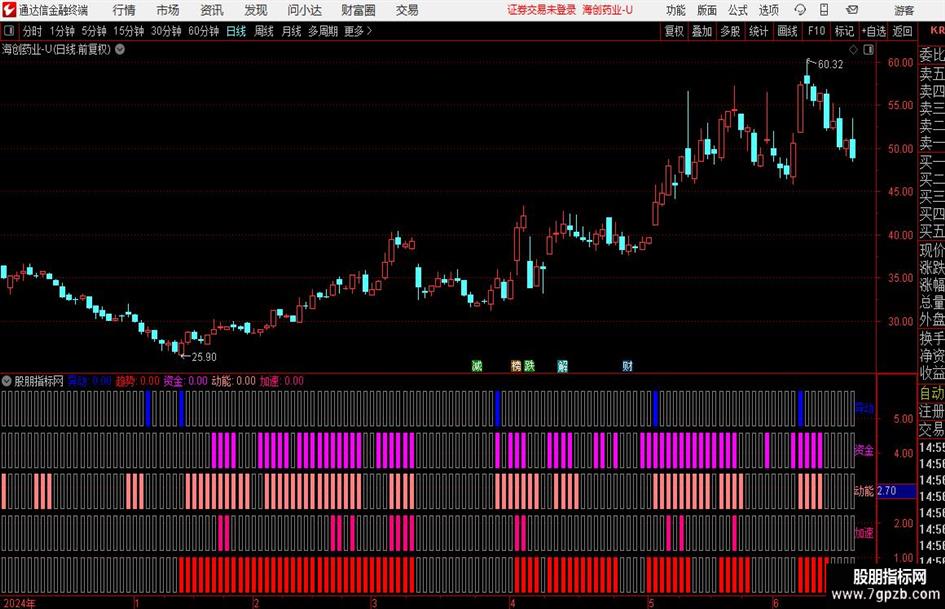Viewport: 945px width, 609px height.
Task: Switch to 30分钟 period tab
Action: point(166,31)
